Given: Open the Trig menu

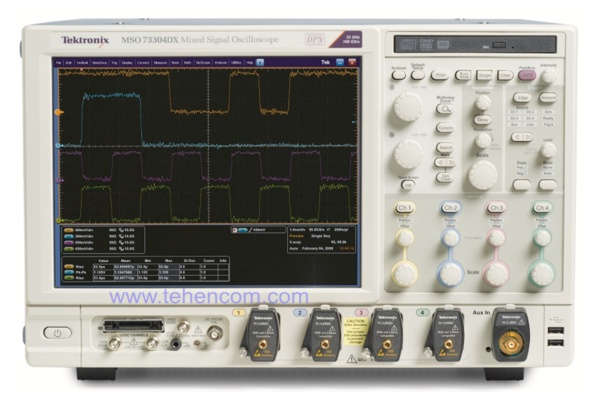Looking at the screenshot, I should (x=114, y=62).
